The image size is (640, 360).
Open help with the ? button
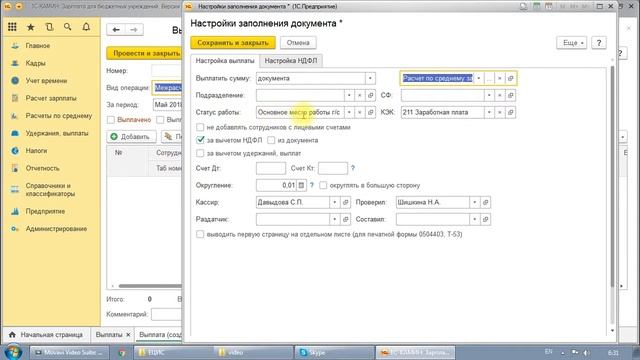coord(599,42)
